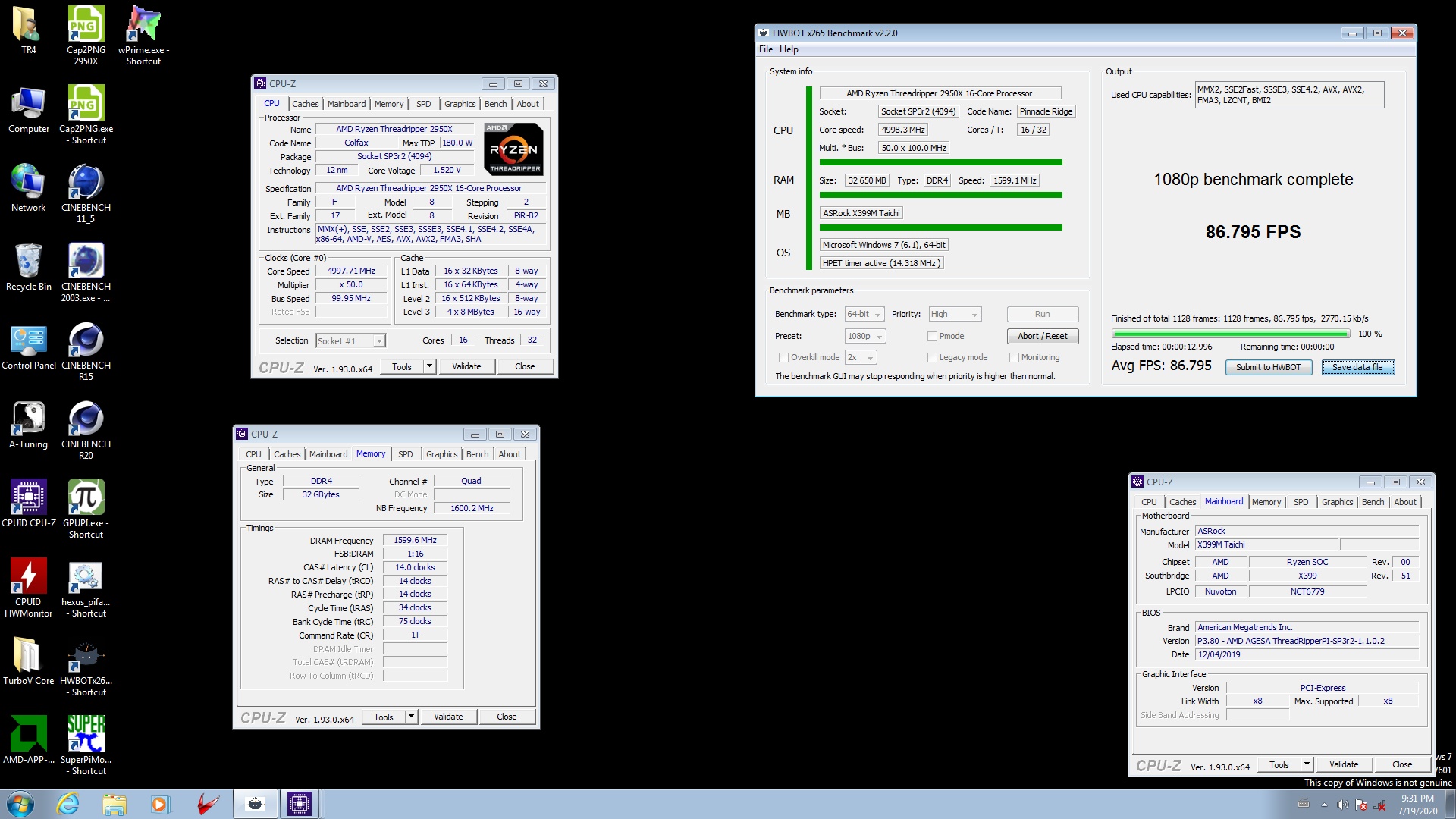Click the Submit to HWBOT button
This screenshot has width=1456, height=819.
coord(1268,367)
